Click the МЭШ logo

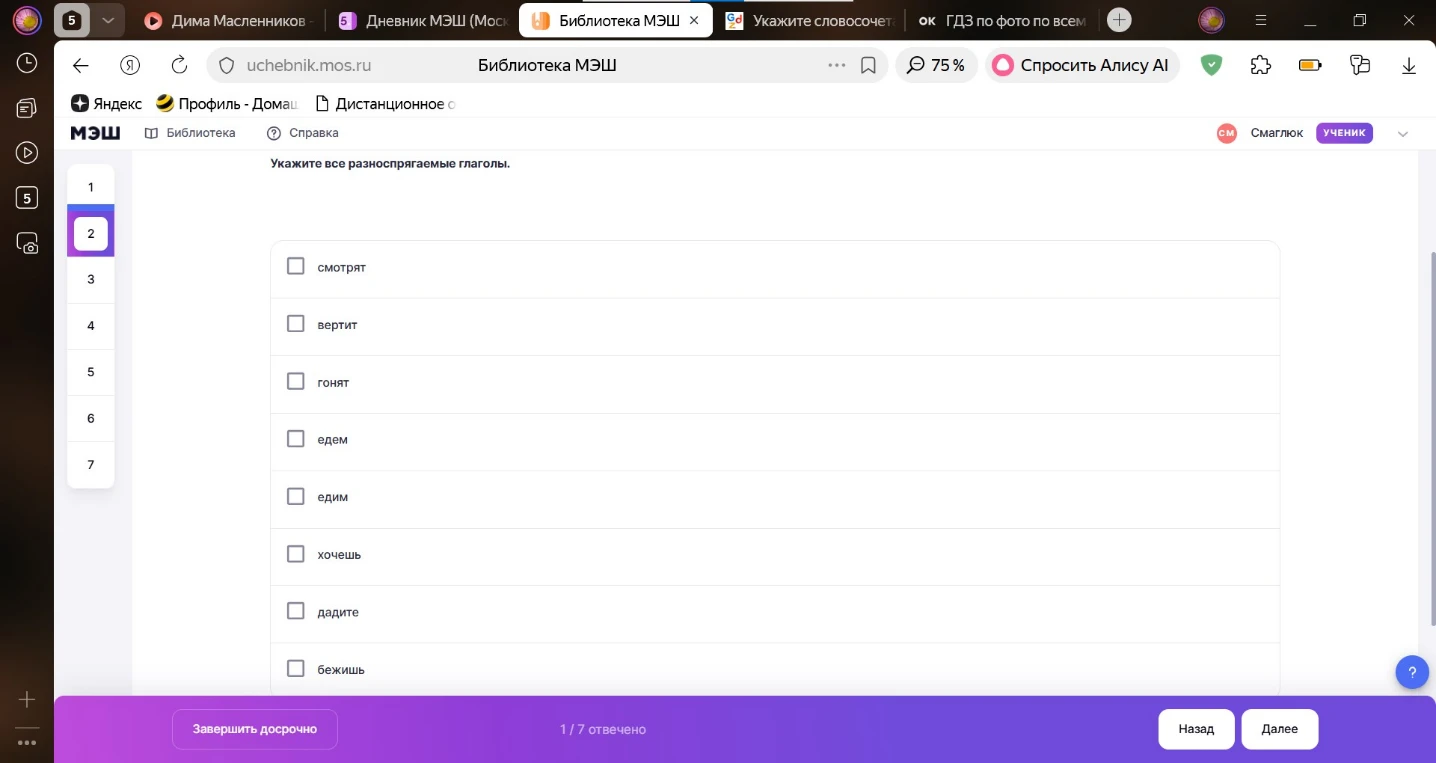[96, 133]
